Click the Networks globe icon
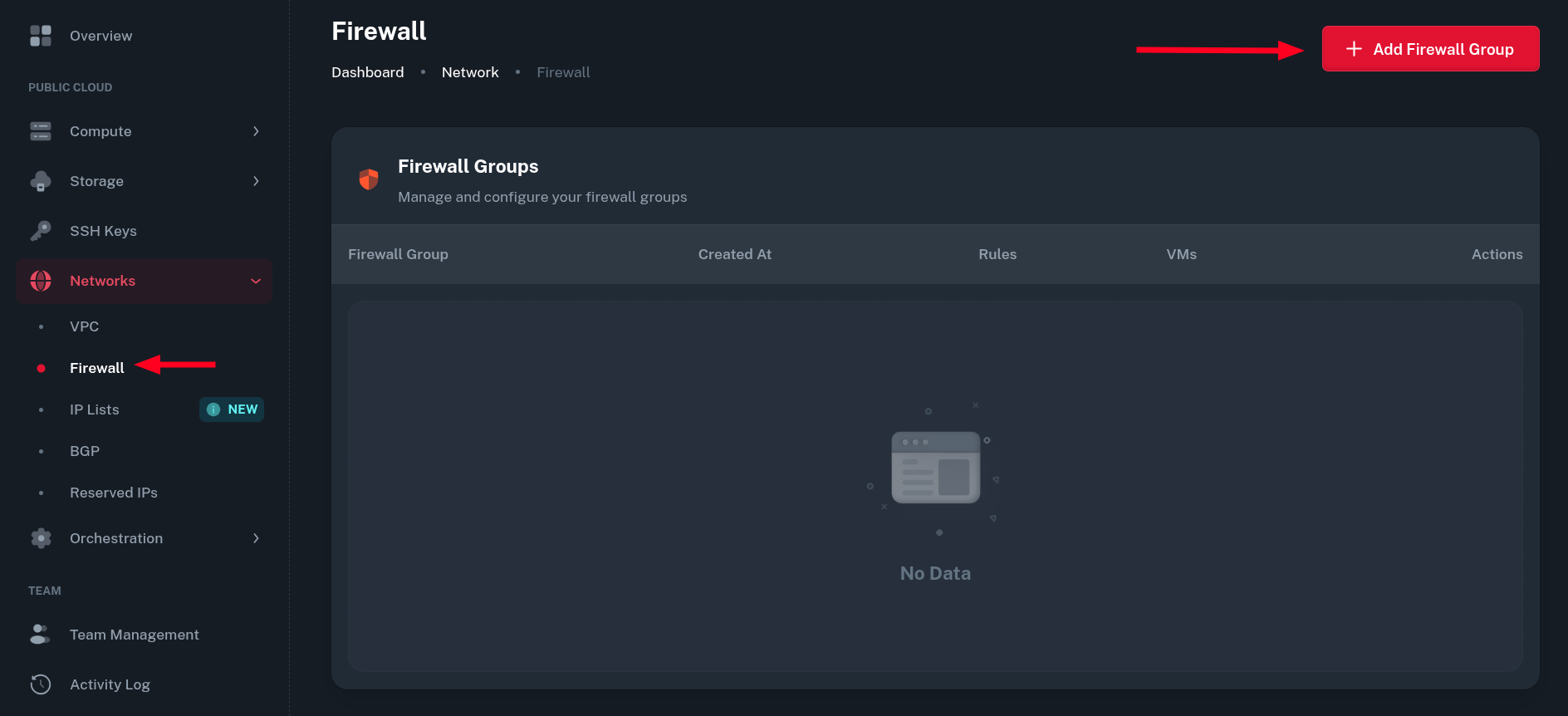Viewport: 1568px width, 716px height. pyautogui.click(x=41, y=281)
